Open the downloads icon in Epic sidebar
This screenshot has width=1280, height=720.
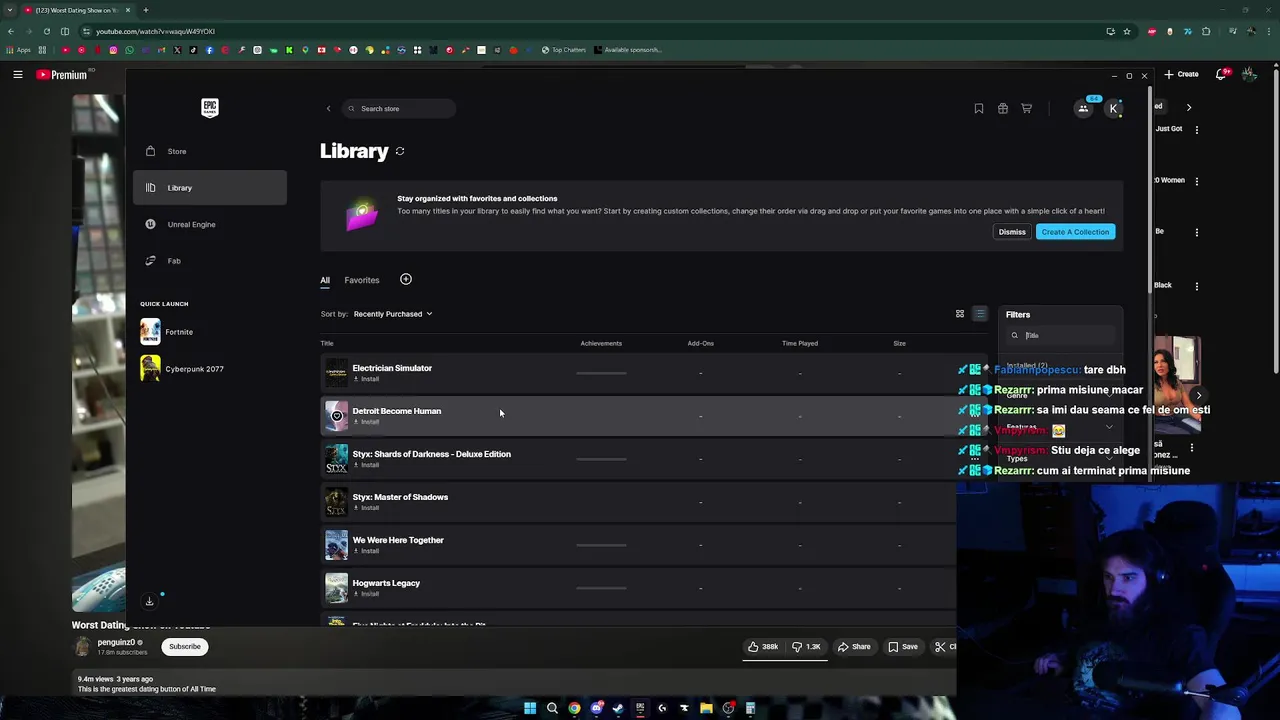(150, 601)
